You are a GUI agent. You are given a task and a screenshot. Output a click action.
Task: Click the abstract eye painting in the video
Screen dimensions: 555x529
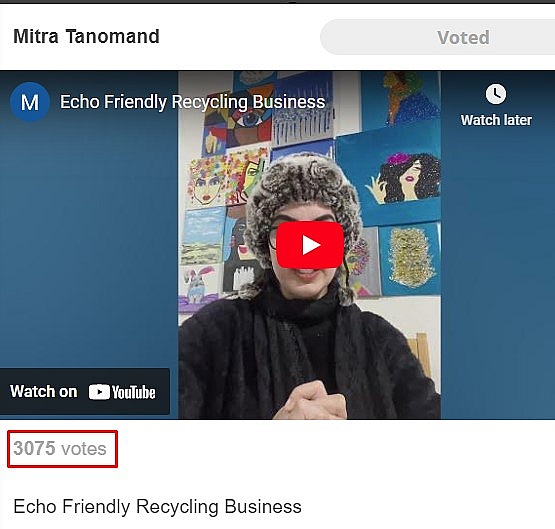[239, 117]
